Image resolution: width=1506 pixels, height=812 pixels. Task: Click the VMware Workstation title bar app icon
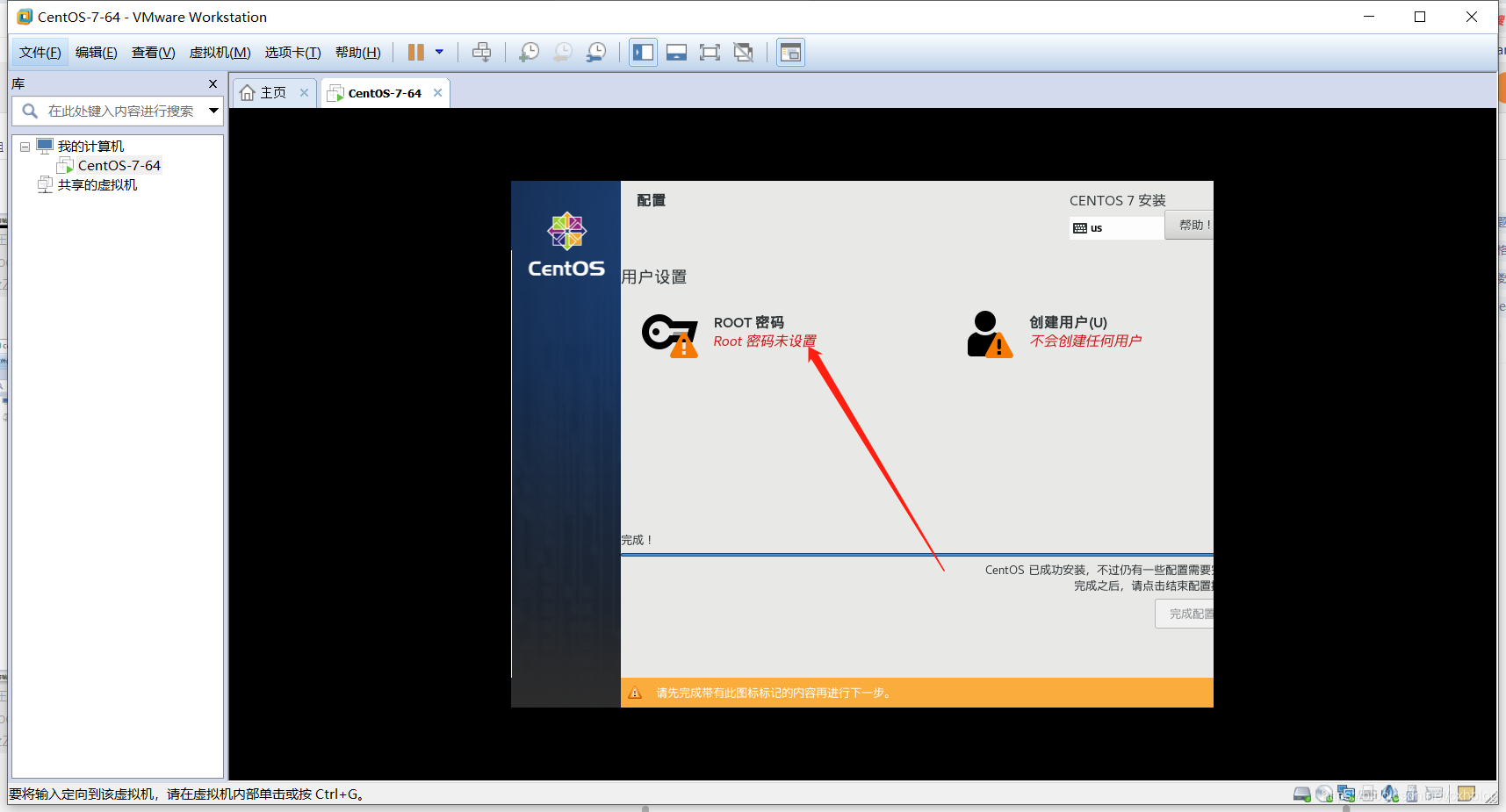pos(25,17)
